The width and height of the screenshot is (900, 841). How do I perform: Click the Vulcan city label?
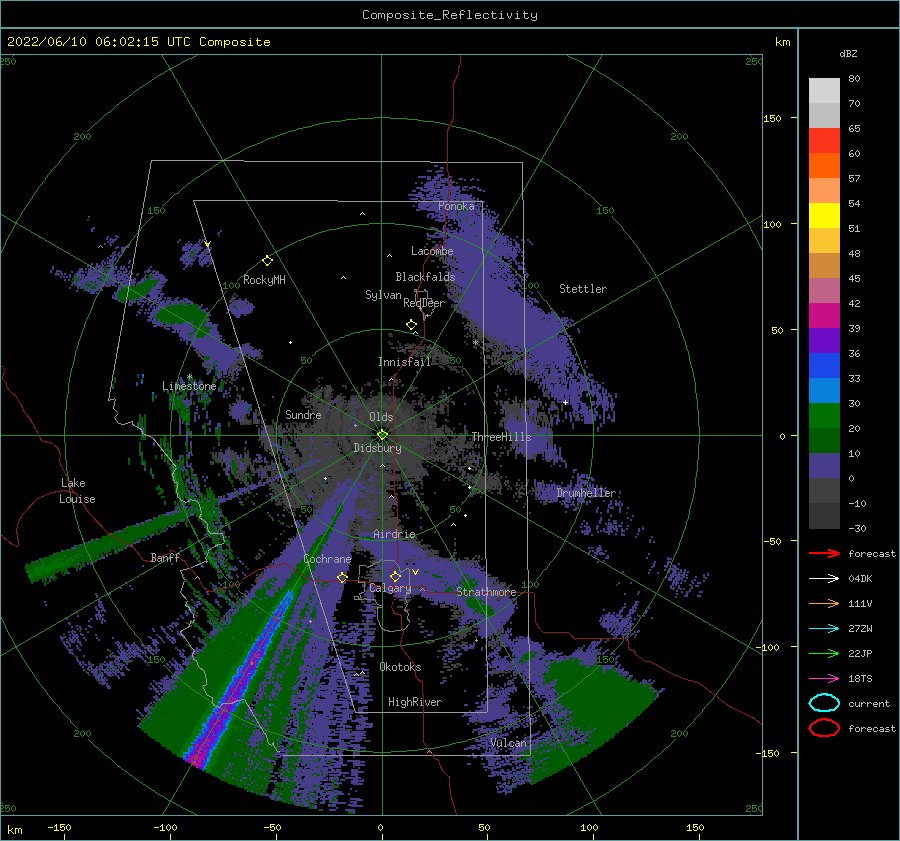[508, 743]
